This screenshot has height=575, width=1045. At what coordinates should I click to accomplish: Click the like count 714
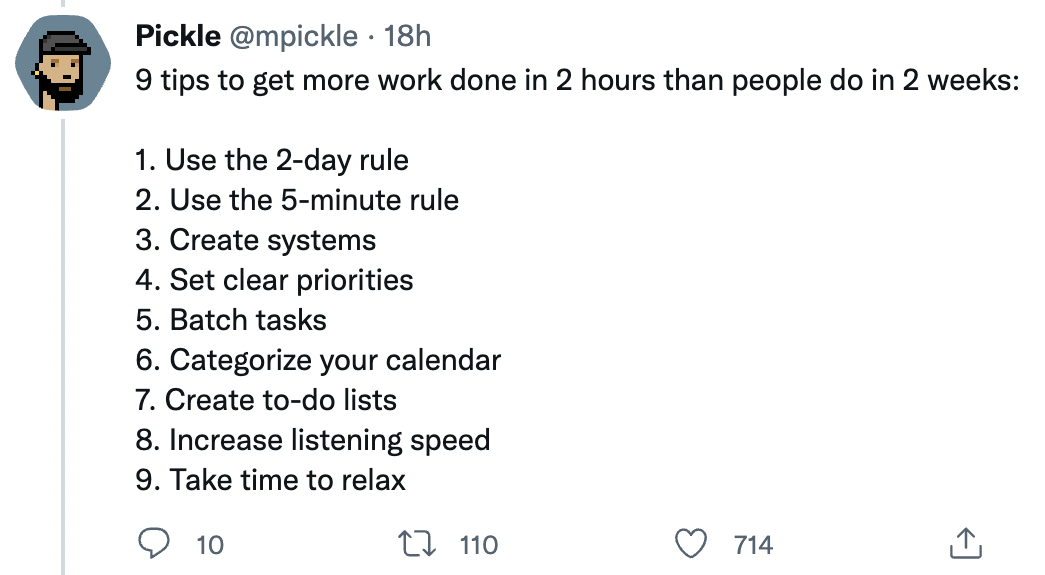753,545
